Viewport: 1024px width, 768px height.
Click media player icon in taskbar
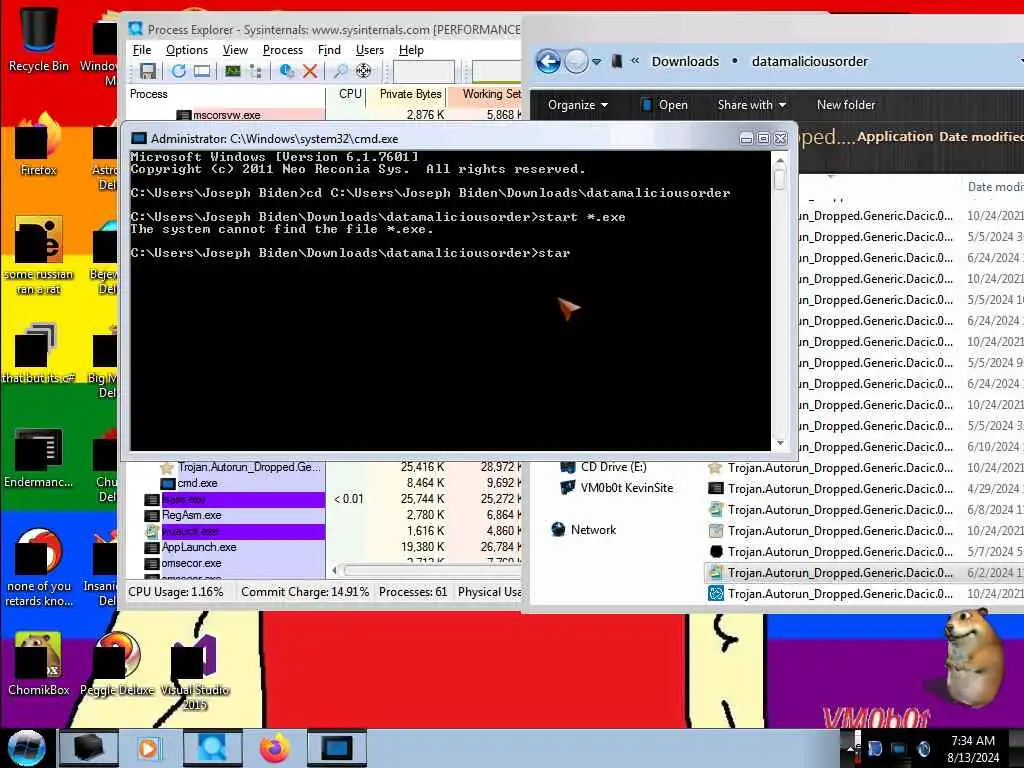point(149,748)
